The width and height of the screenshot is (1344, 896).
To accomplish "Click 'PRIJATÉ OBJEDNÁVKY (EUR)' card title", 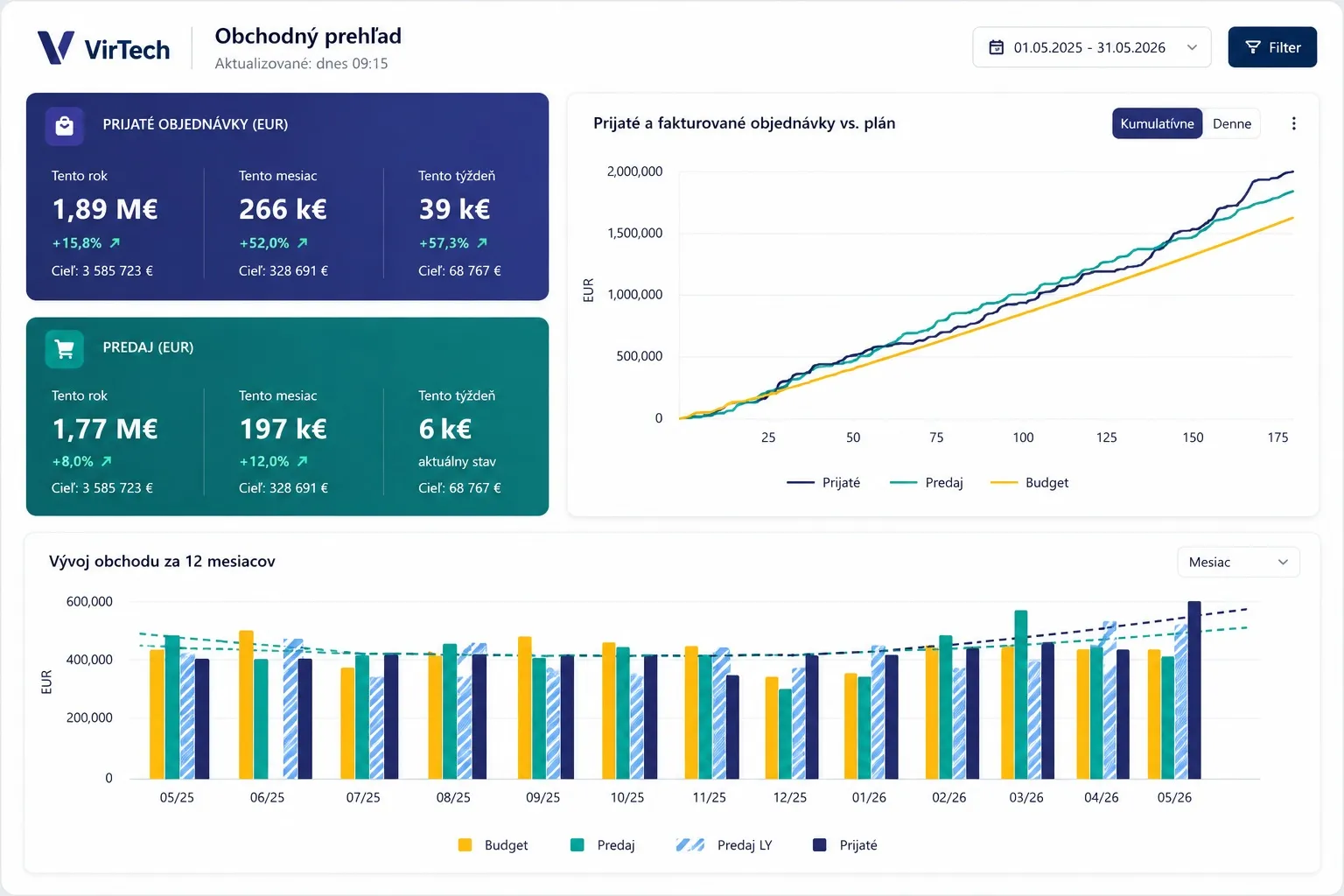I will tap(195, 124).
